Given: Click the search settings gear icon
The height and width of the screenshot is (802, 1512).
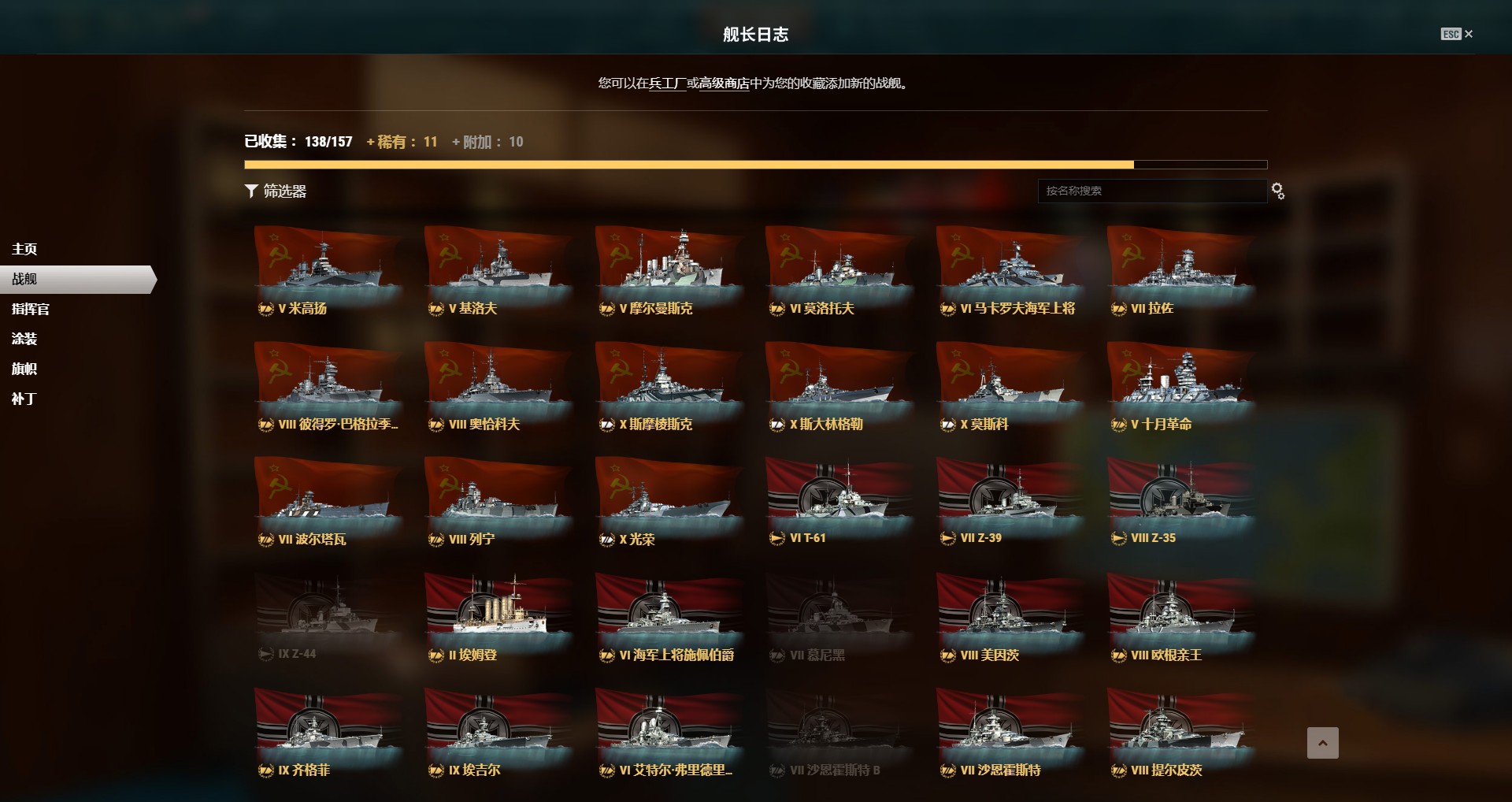Looking at the screenshot, I should [x=1278, y=191].
